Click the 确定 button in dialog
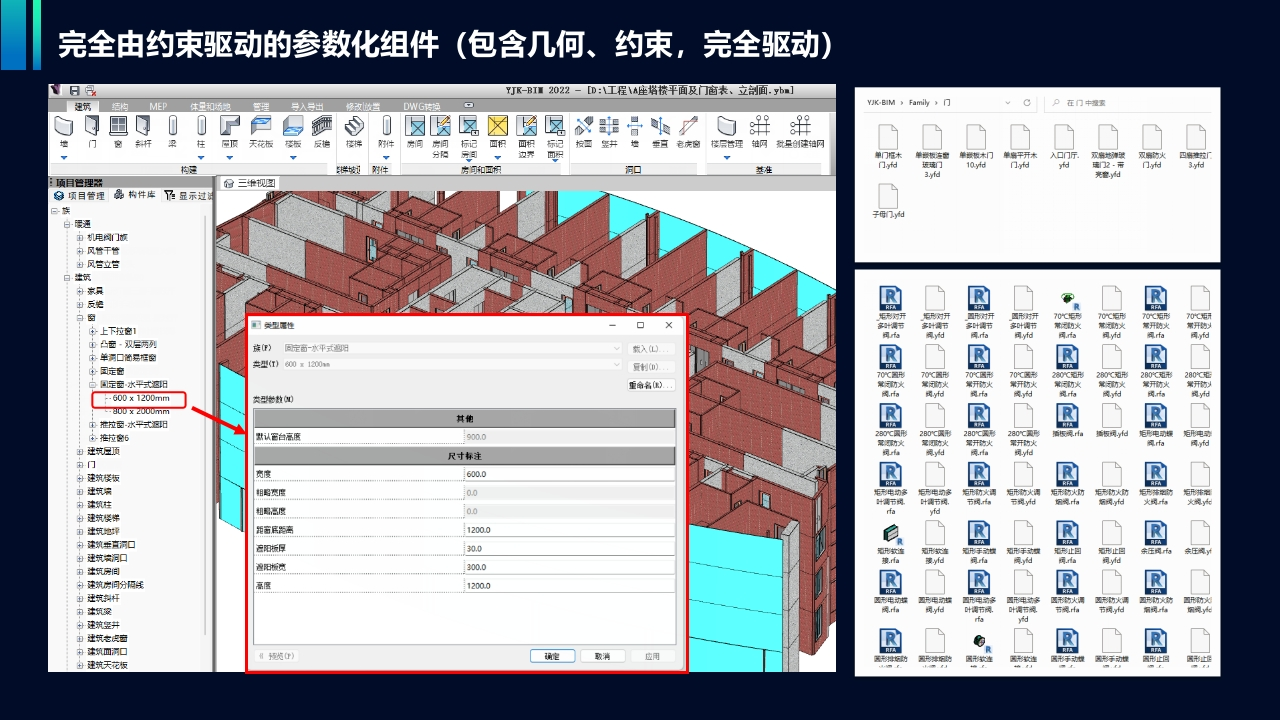Viewport: 1280px width, 720px height. click(552, 656)
